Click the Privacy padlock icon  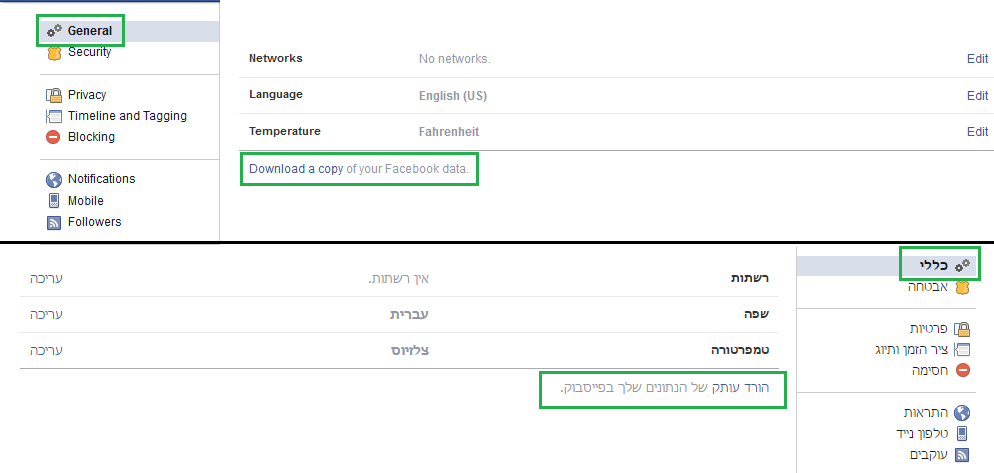pos(54,95)
